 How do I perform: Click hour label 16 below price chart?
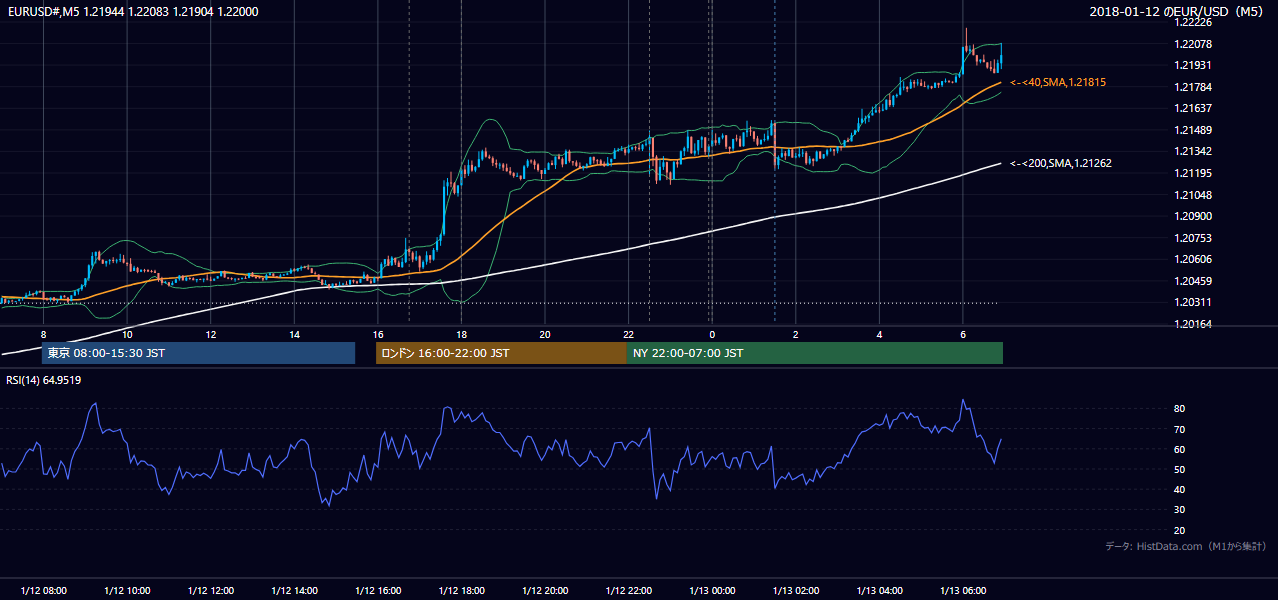point(378,334)
